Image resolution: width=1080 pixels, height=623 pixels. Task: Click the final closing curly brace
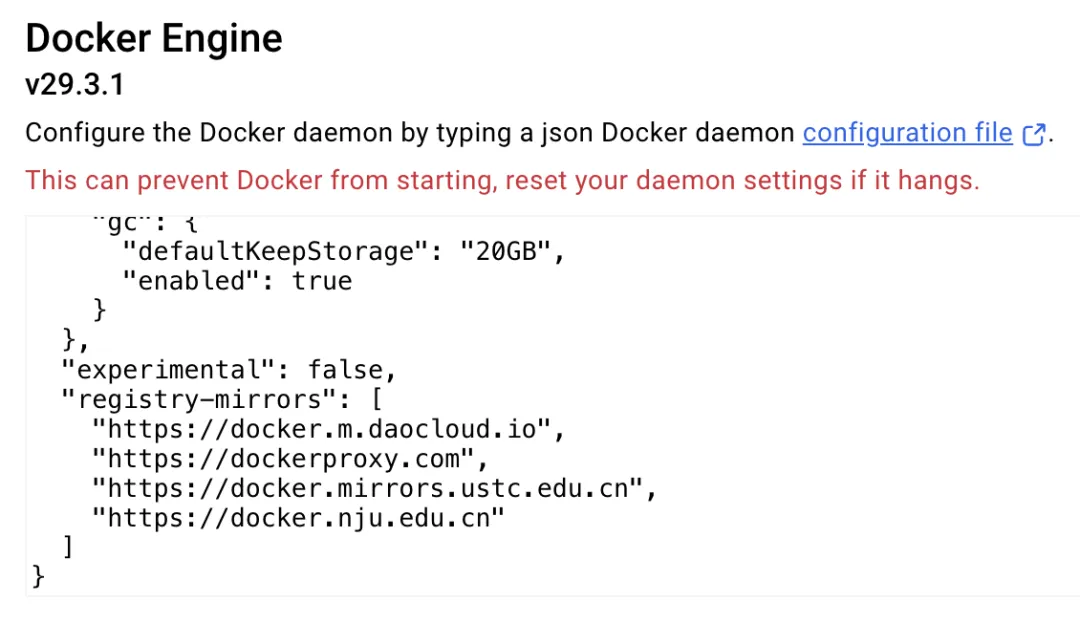click(38, 577)
